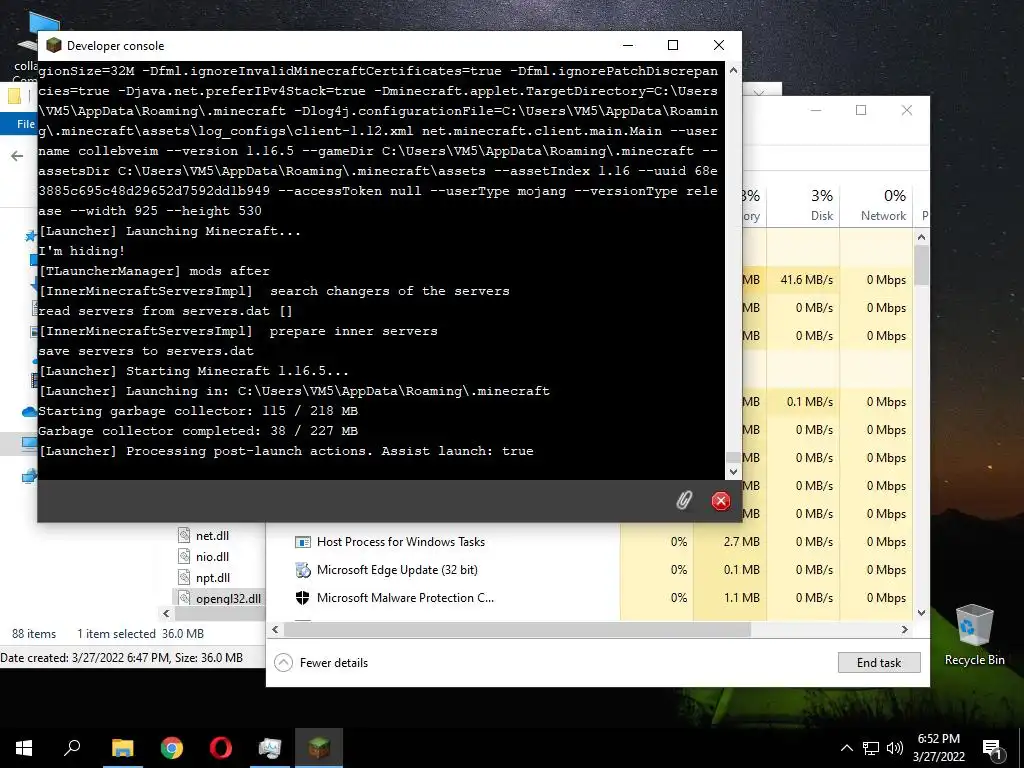1024x768 pixels.
Task: Click '1 item selected 36.0 MB' status text
Action: (140, 633)
